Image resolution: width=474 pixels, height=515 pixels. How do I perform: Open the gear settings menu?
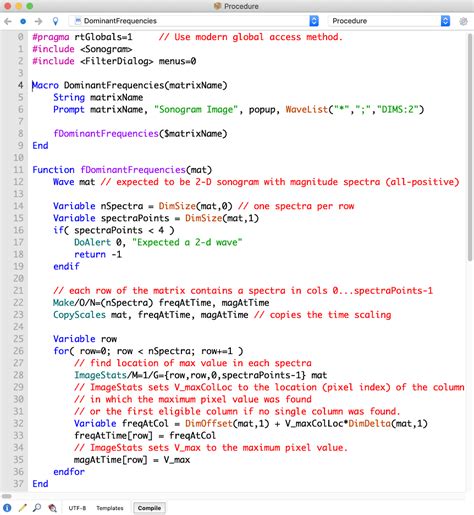point(463,21)
